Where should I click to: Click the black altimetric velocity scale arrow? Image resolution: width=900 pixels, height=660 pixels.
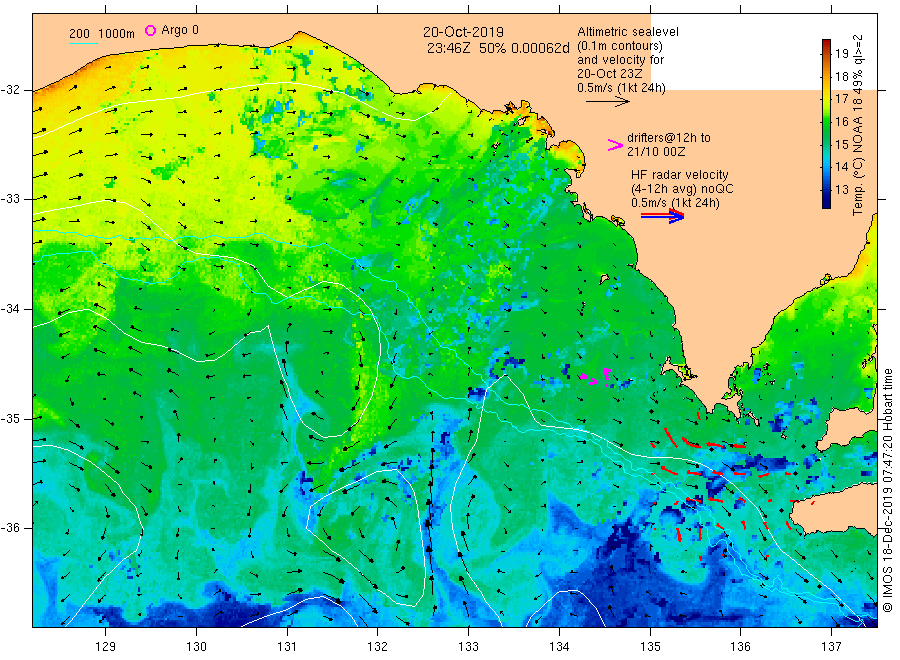click(608, 102)
